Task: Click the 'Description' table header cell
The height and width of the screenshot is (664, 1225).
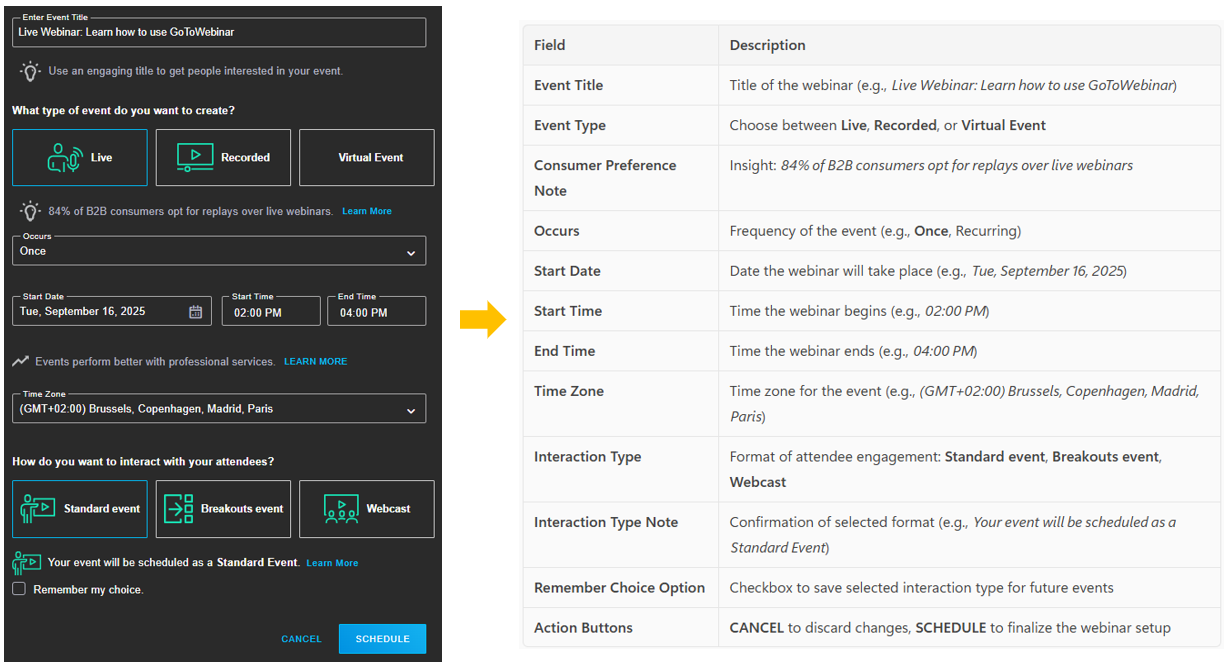Action: 970,45
